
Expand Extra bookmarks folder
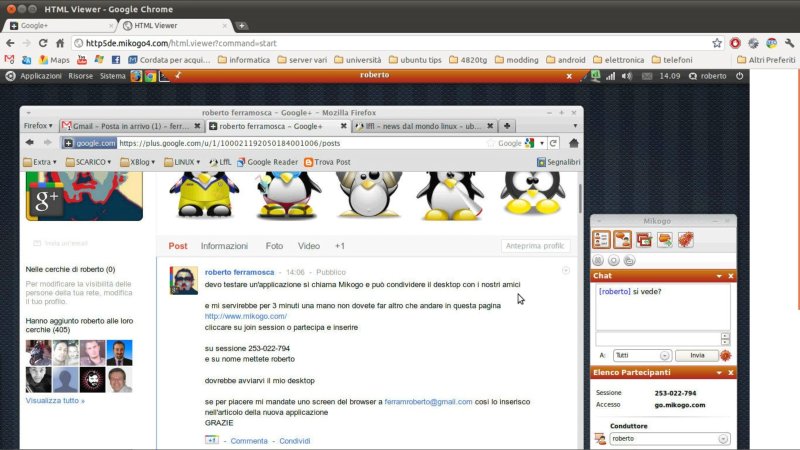[x=40, y=162]
